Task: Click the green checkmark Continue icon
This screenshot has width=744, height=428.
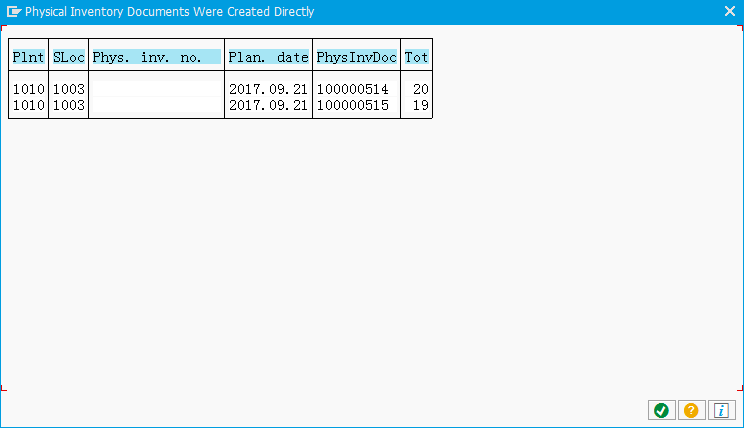Action: [x=661, y=410]
